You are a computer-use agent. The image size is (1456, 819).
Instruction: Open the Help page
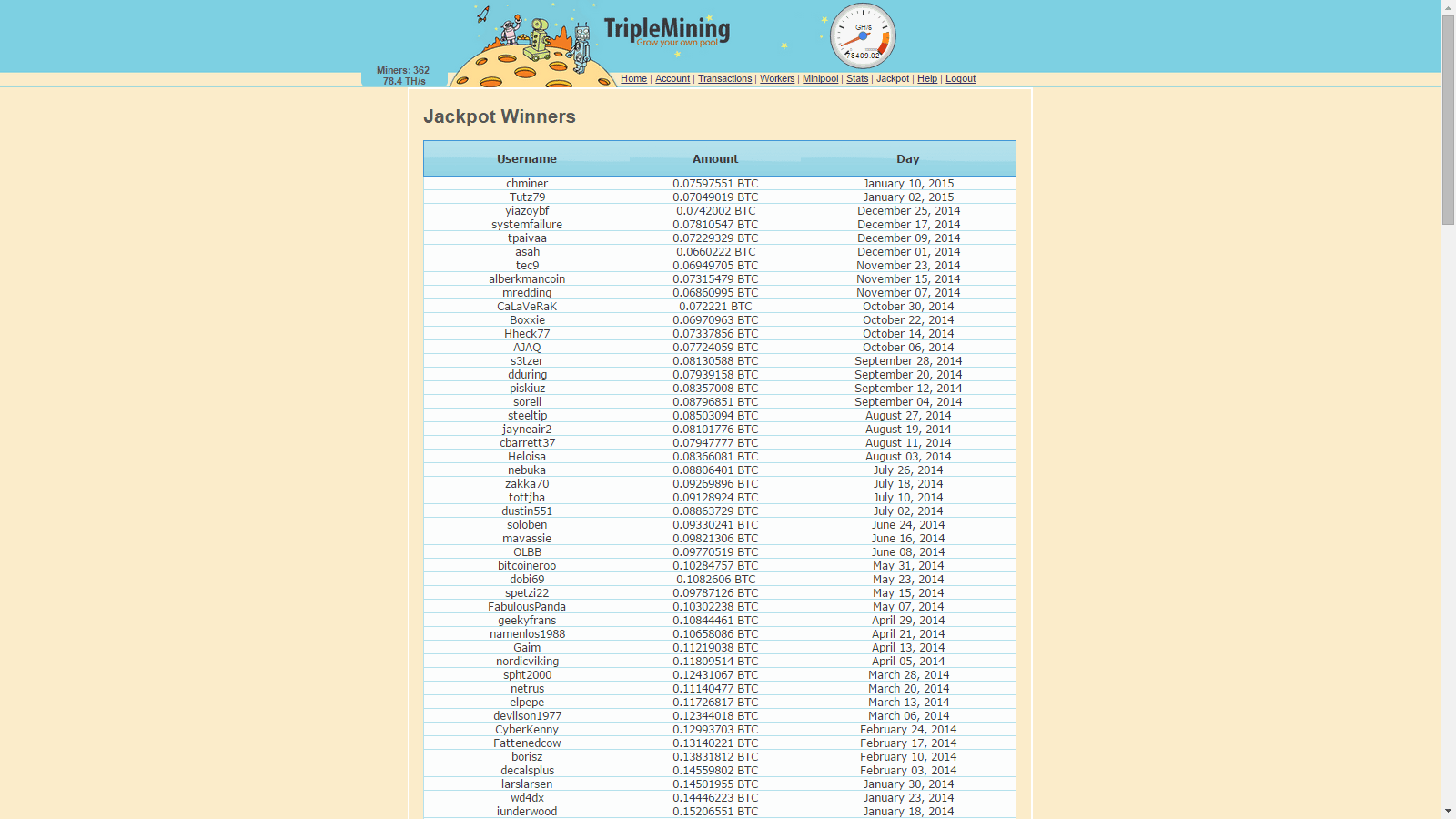point(927,79)
